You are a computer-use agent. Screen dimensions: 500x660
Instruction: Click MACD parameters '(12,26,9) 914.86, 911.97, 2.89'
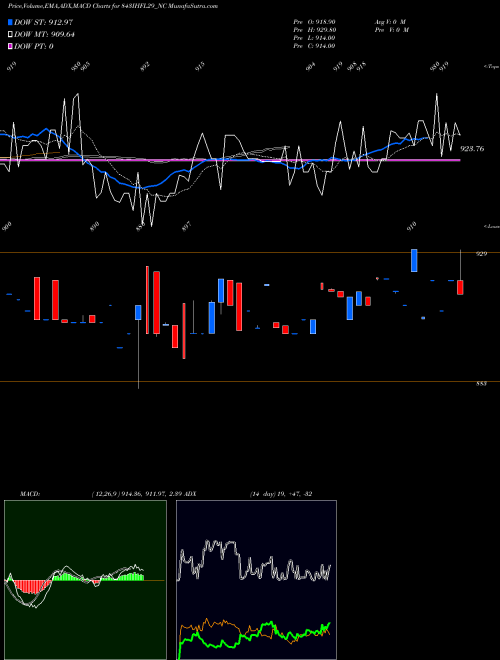137,494
